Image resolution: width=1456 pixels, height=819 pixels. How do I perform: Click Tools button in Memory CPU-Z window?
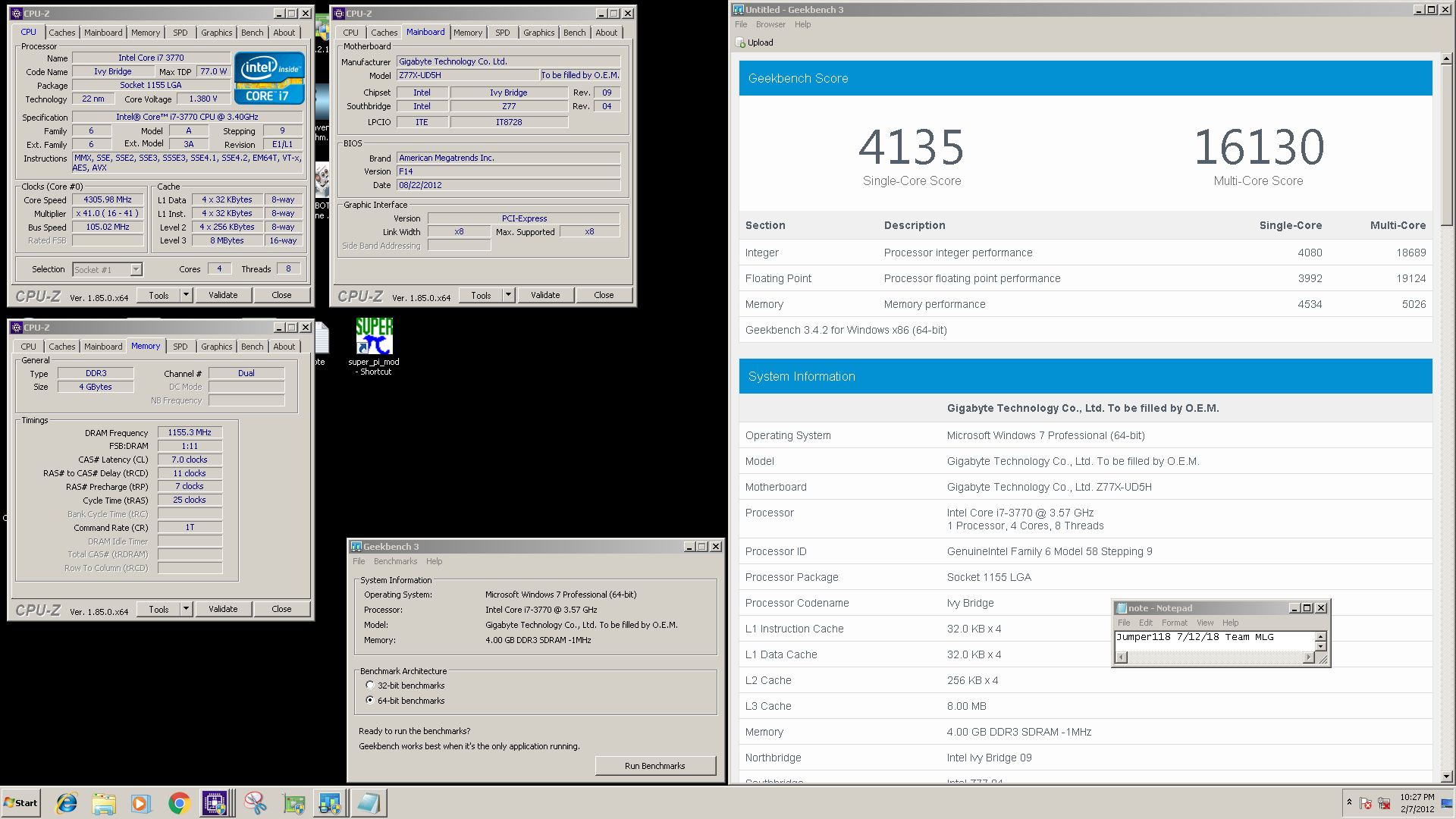point(158,609)
